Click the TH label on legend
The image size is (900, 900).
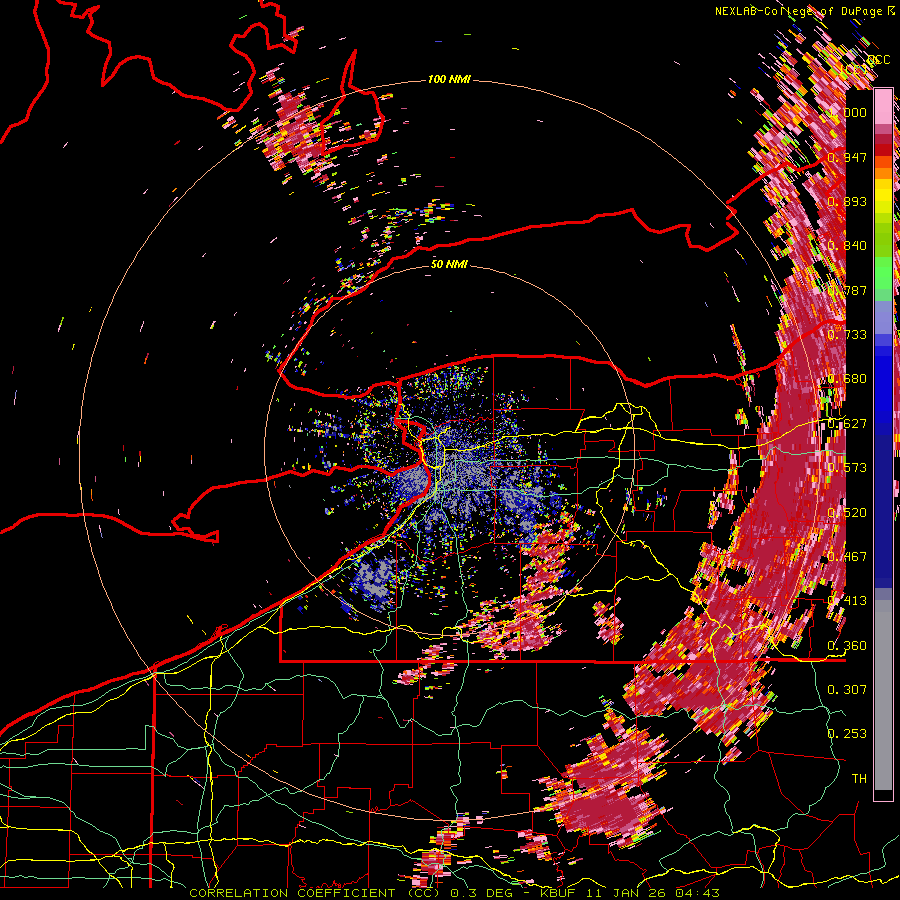pyautogui.click(x=859, y=778)
